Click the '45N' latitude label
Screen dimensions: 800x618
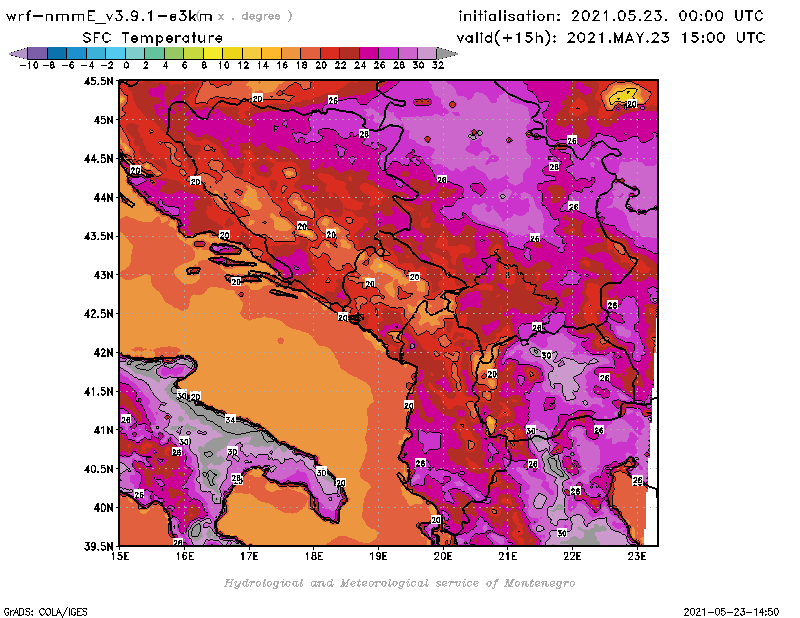click(x=103, y=120)
